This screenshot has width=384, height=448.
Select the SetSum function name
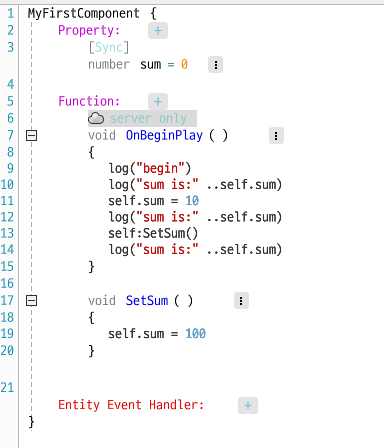[x=147, y=301]
